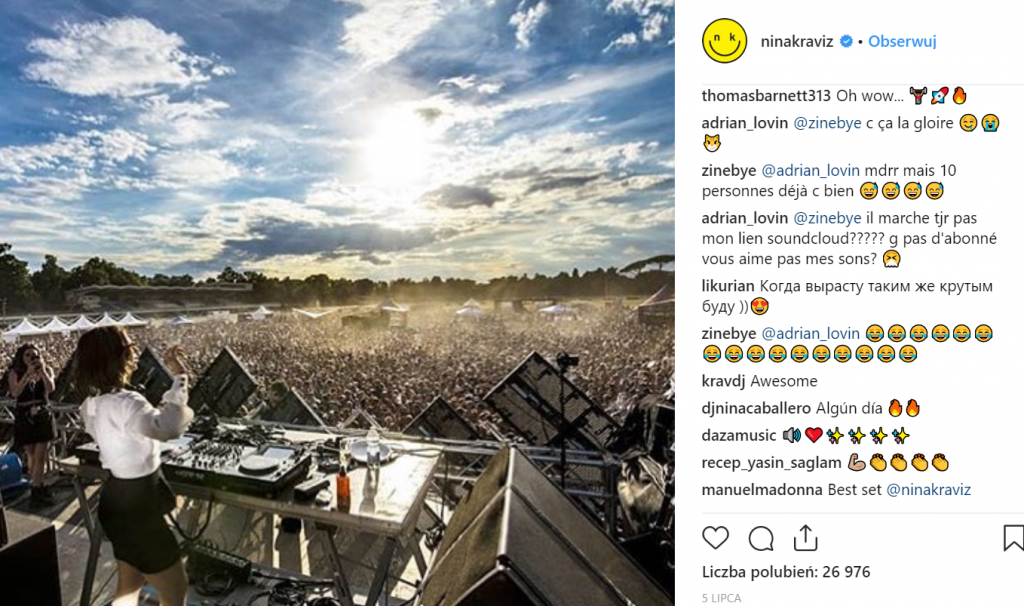The image size is (1024, 606).
Task: Click the comment speech bubble icon
Action: [761, 539]
